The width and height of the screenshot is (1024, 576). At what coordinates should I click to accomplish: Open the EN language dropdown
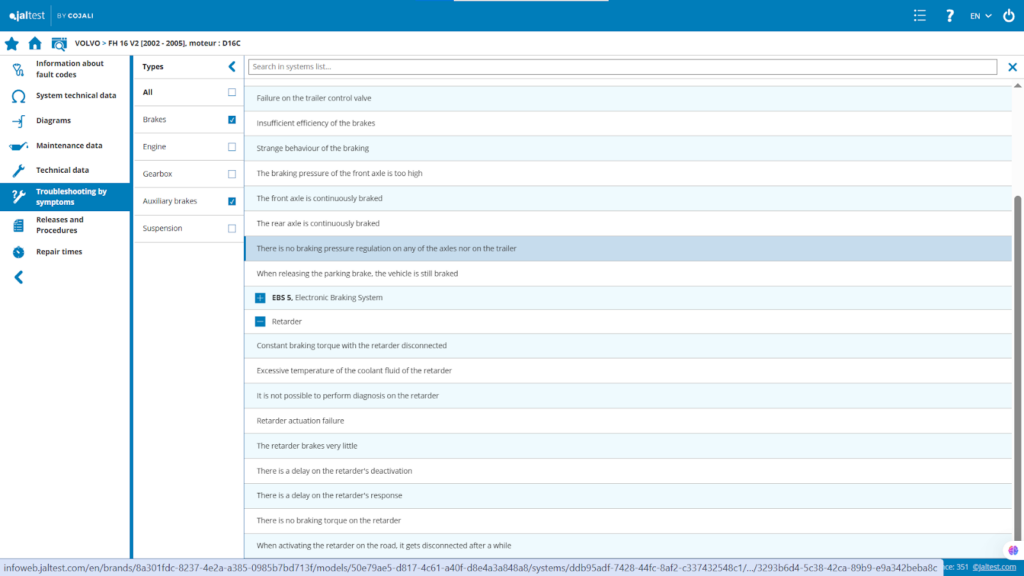click(x=980, y=16)
